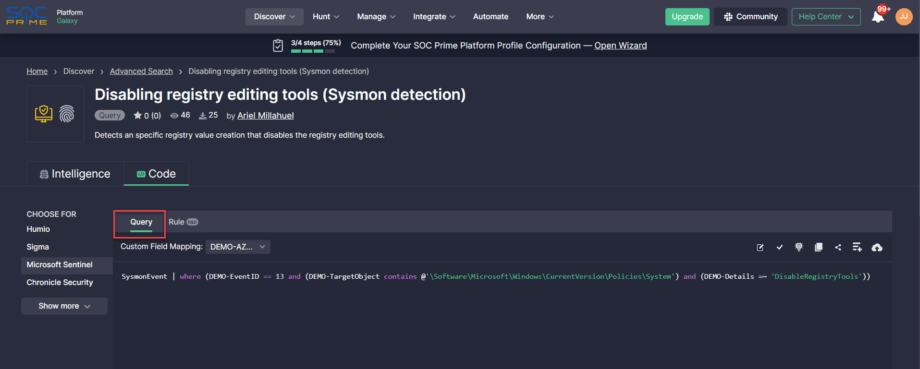This screenshot has width=920, height=369.
Task: Go to Automate in top navigation
Action: pos(491,16)
